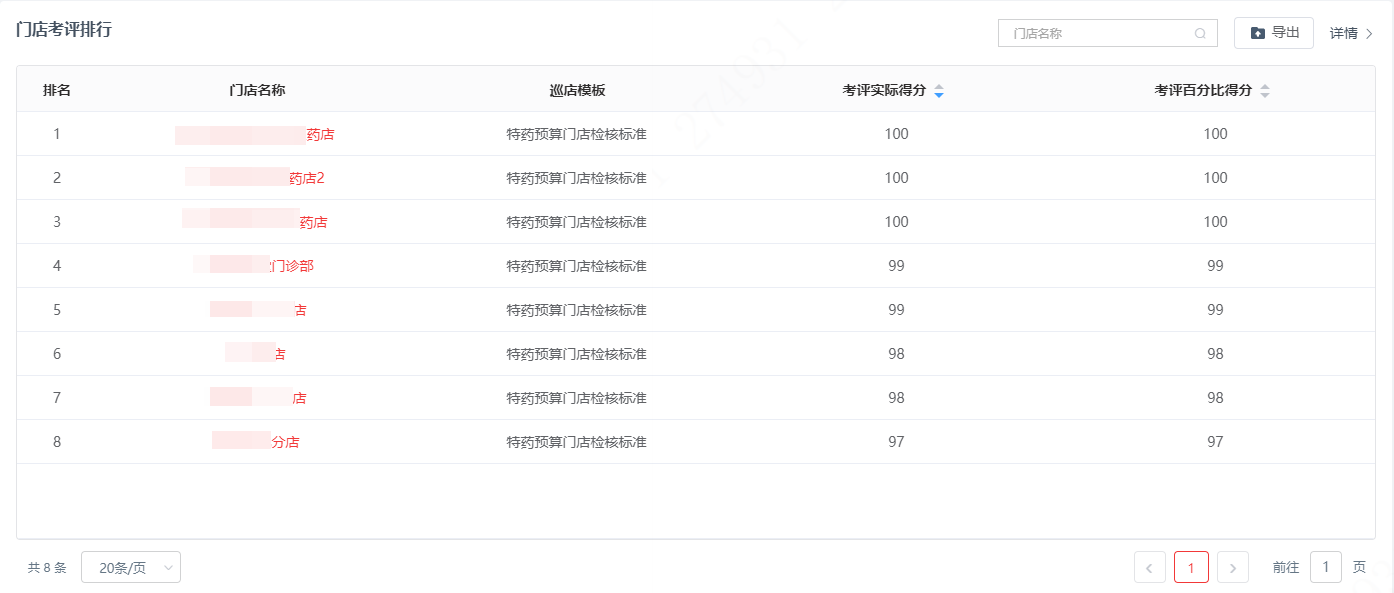The image size is (1394, 593).
Task: Open the 门诊部 store link in row 4
Action: pyautogui.click(x=256, y=266)
